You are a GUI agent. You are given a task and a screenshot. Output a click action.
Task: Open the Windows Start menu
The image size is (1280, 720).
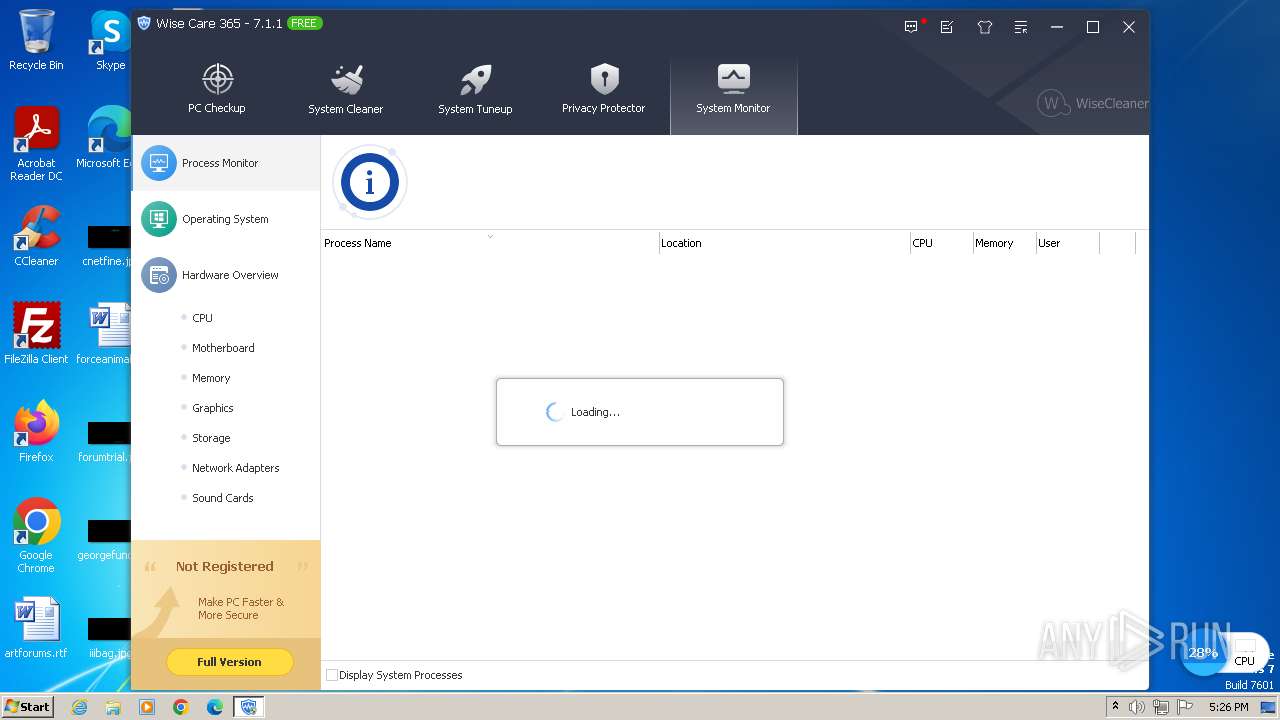click(28, 706)
